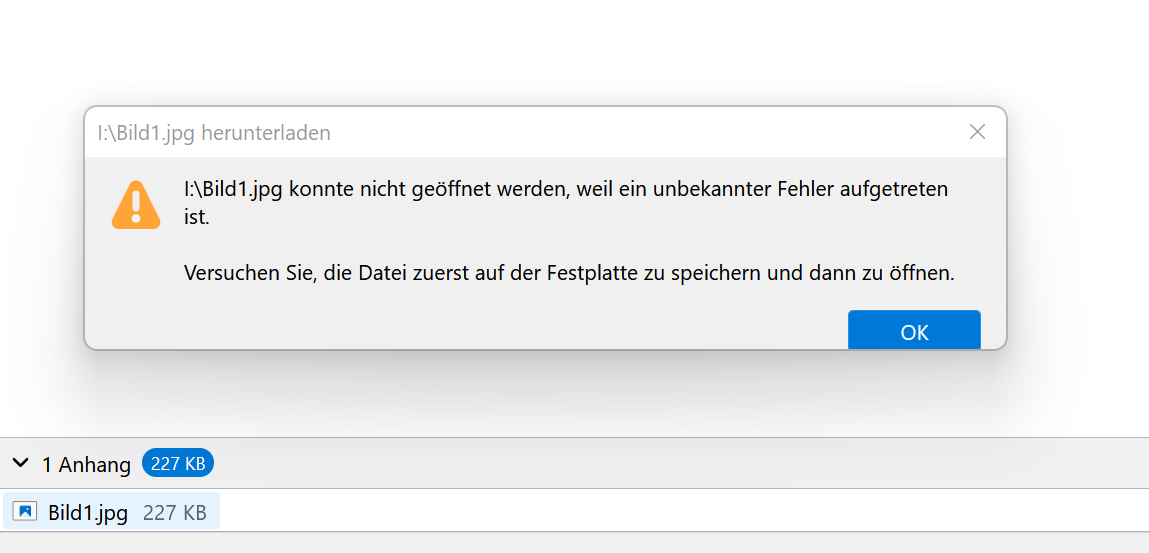This screenshot has width=1149, height=553.
Task: Click the blue 227 KB badge
Action: click(178, 463)
